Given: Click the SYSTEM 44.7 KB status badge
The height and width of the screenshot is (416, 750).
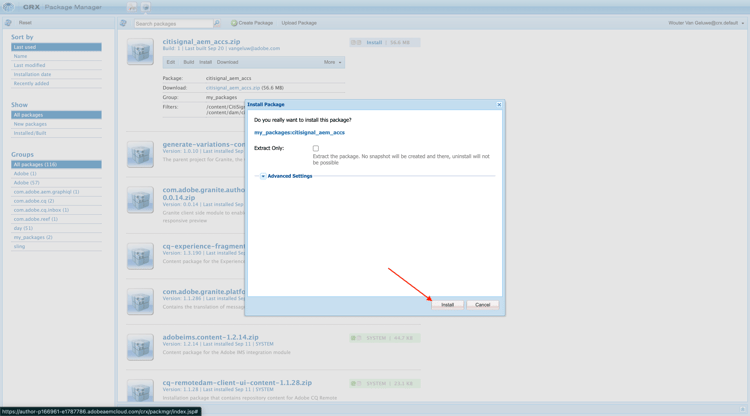Looking at the screenshot, I should (x=385, y=338).
